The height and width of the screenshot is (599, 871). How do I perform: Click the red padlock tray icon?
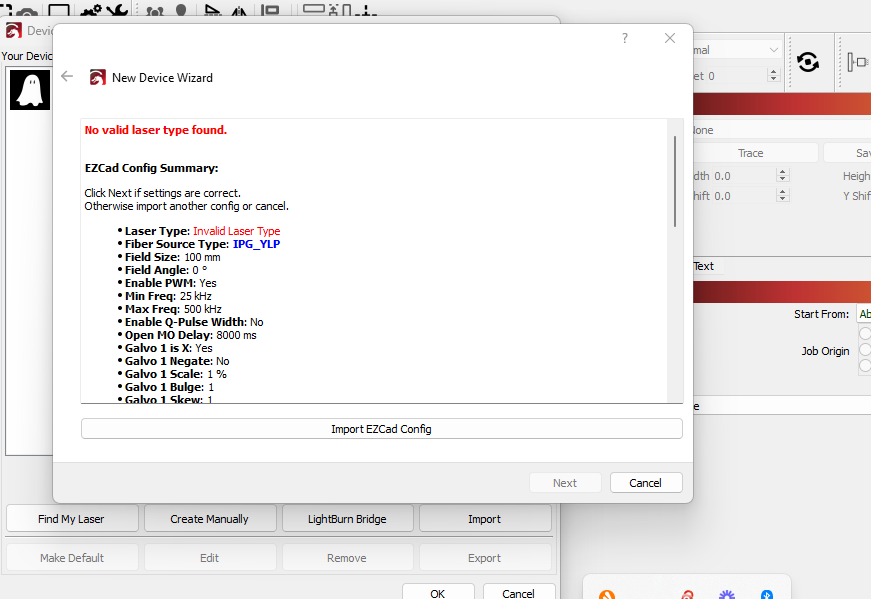[x=687, y=595]
